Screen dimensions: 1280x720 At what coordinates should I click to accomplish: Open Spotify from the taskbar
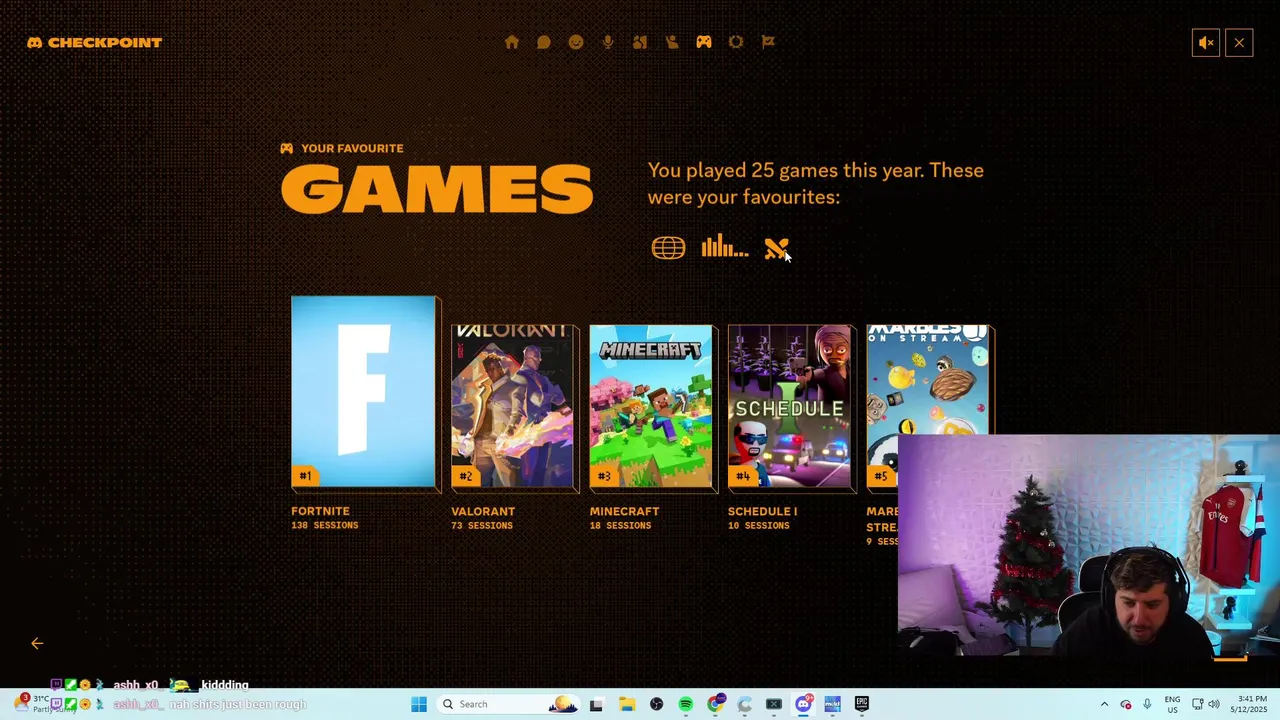pyautogui.click(x=686, y=704)
